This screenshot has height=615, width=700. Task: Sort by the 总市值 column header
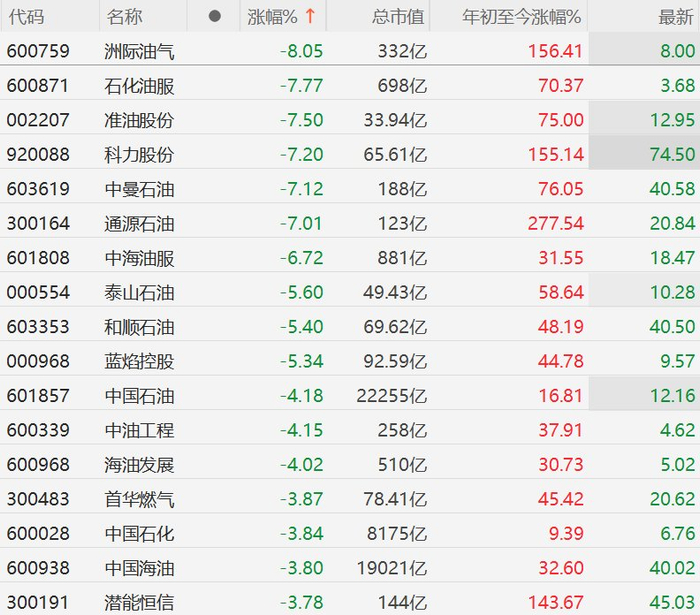pos(398,17)
